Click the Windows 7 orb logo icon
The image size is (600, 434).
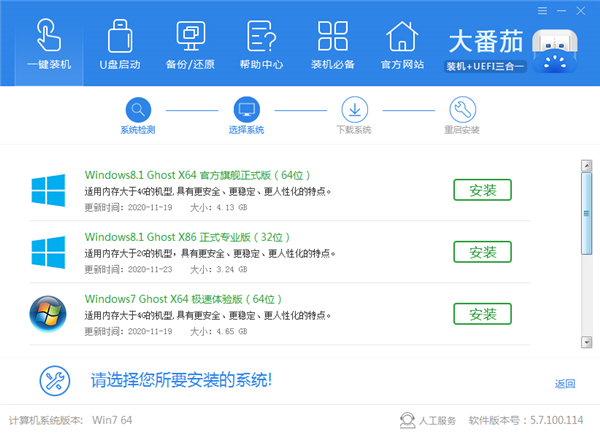(48, 314)
